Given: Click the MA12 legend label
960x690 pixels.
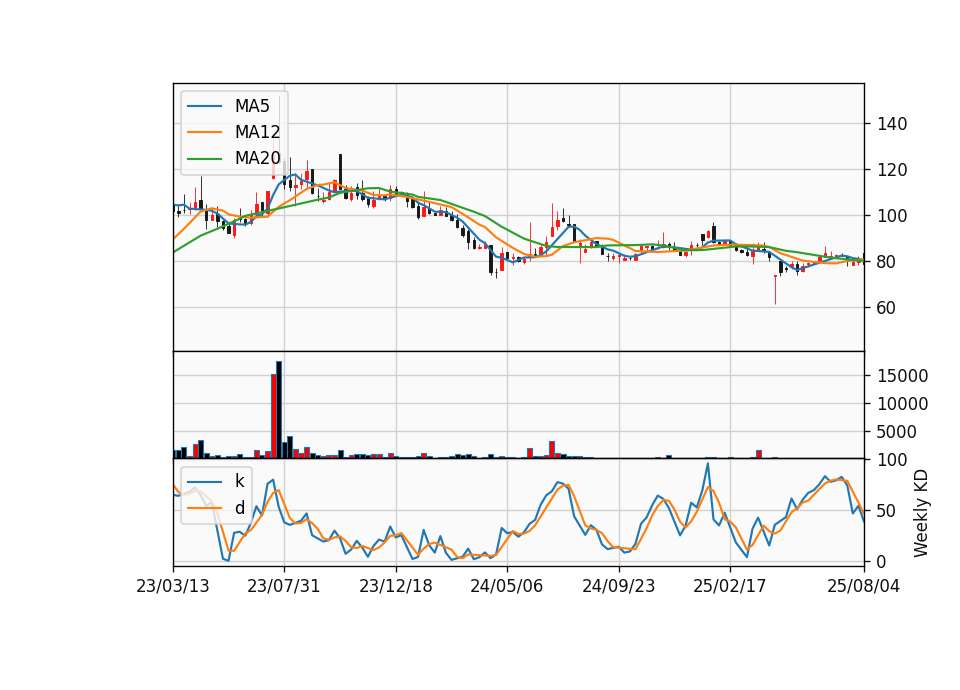Looking at the screenshot, I should point(257,132).
